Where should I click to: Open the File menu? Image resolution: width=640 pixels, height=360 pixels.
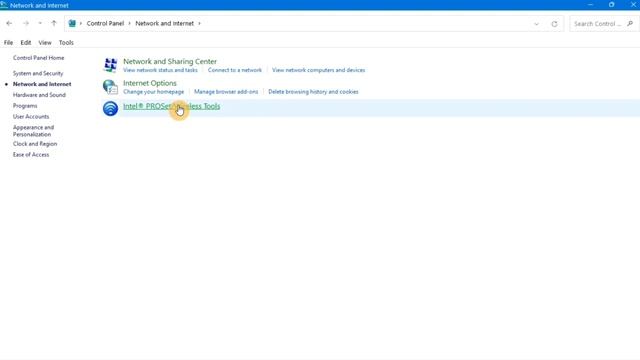point(8,42)
